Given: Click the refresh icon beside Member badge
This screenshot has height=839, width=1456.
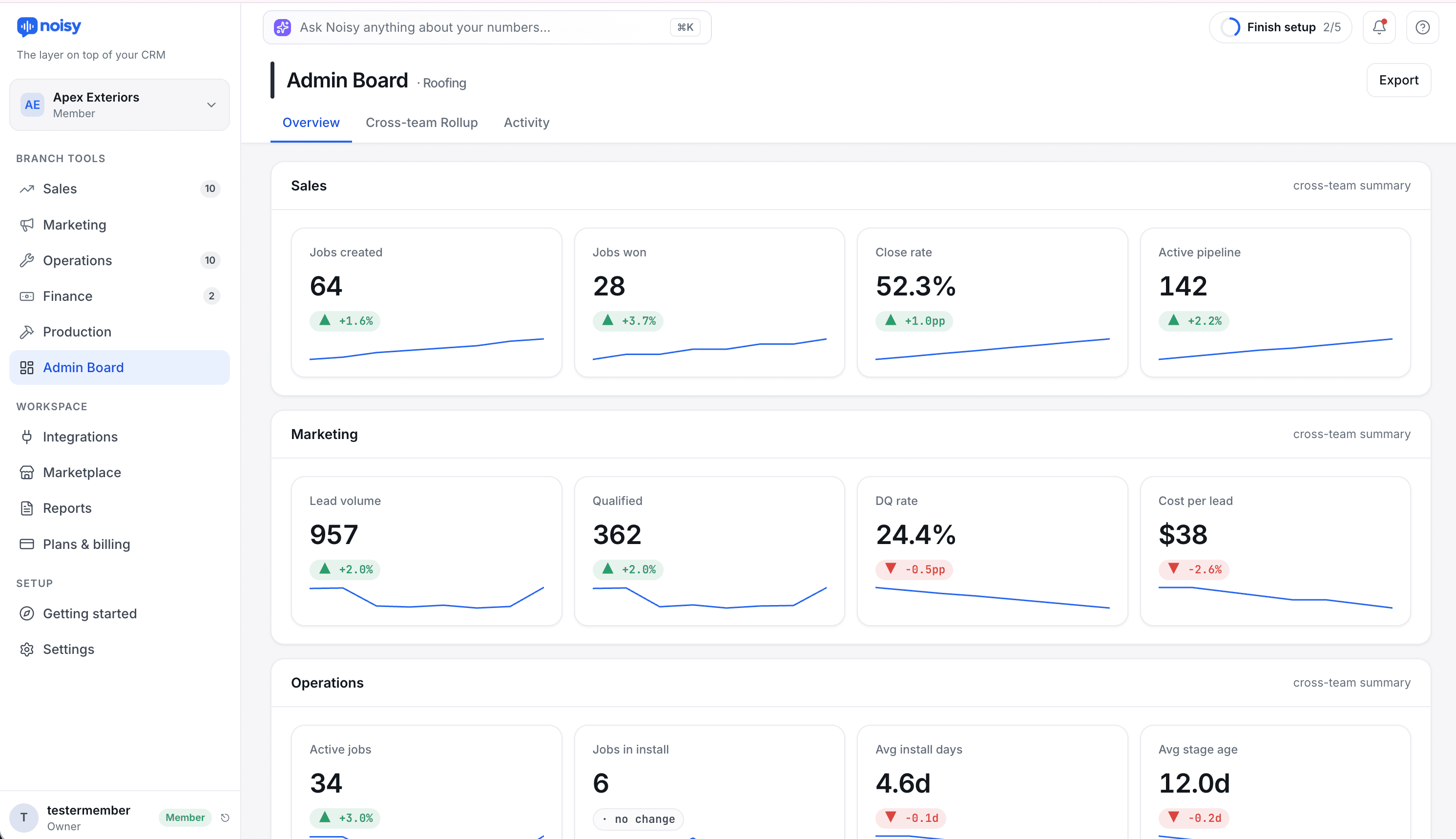Looking at the screenshot, I should click(225, 818).
